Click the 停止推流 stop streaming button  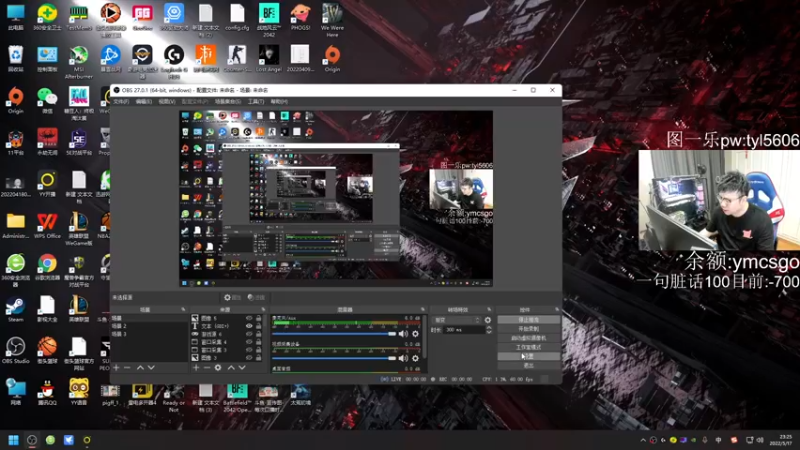527,319
